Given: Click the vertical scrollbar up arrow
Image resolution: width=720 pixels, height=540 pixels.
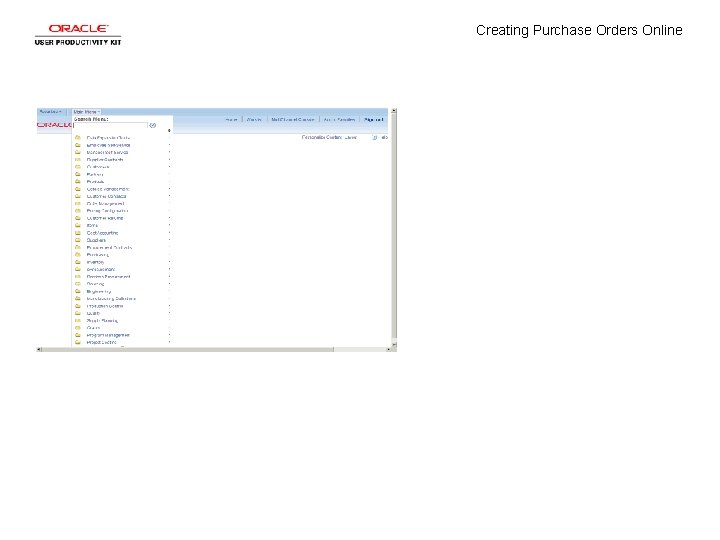Looking at the screenshot, I should click(x=394, y=111).
